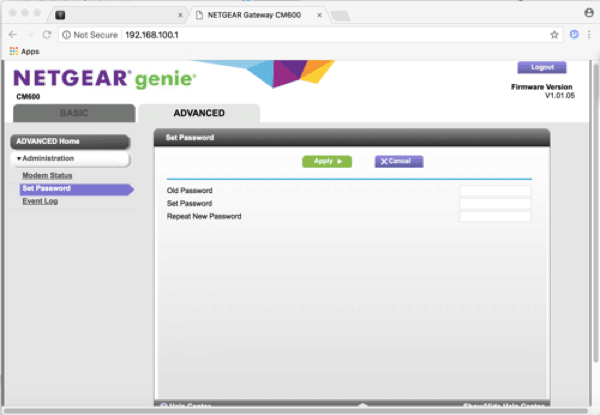Click the Chrome profile avatar icon

pyautogui.click(x=589, y=13)
